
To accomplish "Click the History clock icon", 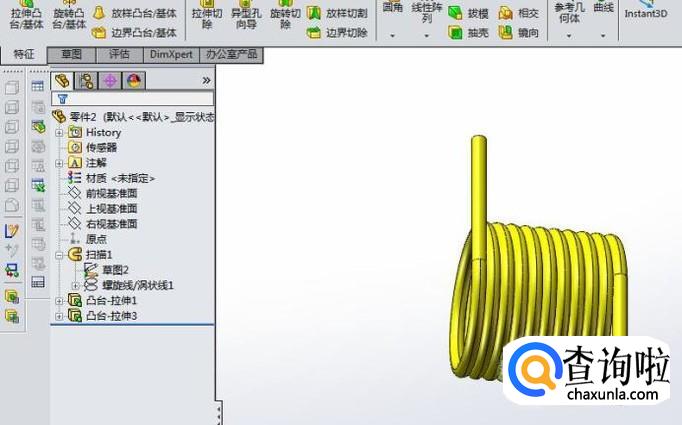I will (x=75, y=132).
